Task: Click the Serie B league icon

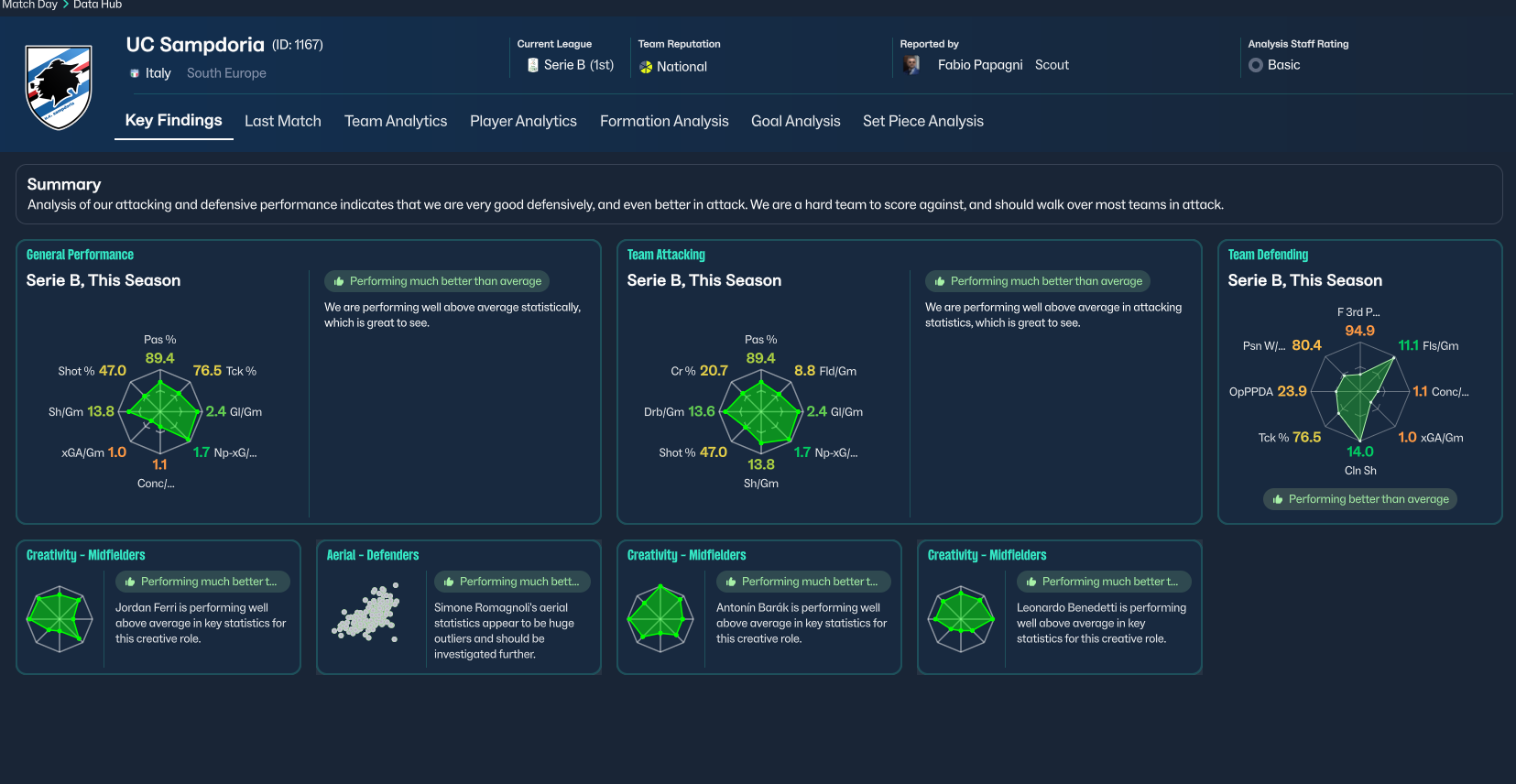Action: click(532, 65)
